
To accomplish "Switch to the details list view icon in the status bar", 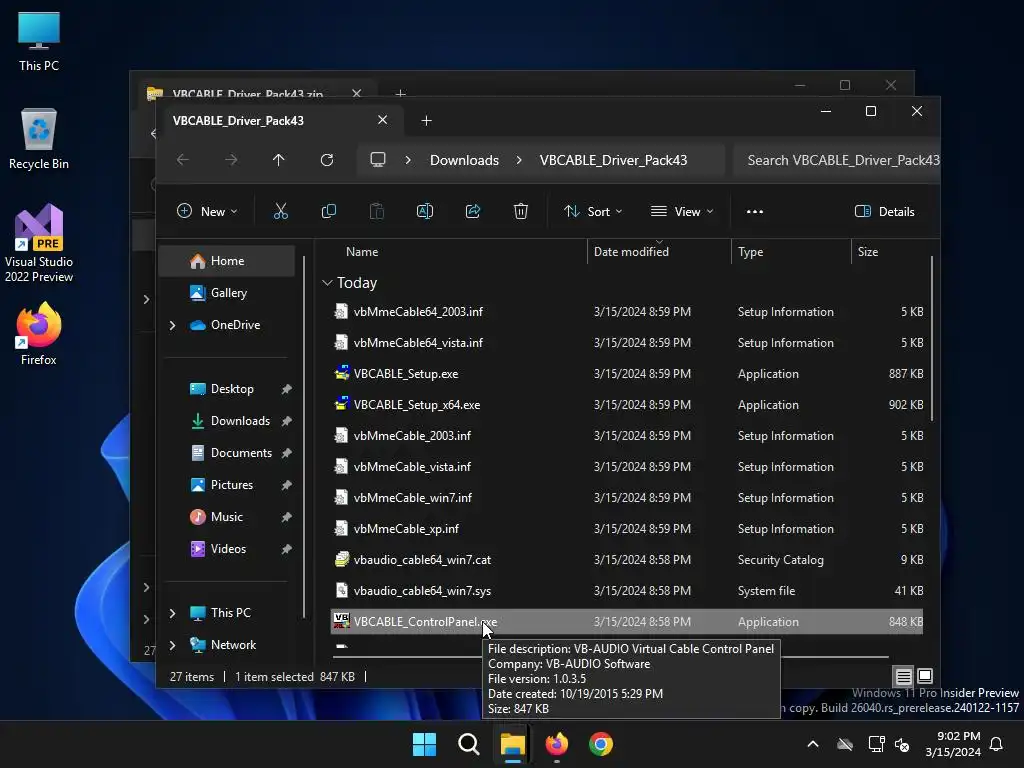I will pos(903,677).
